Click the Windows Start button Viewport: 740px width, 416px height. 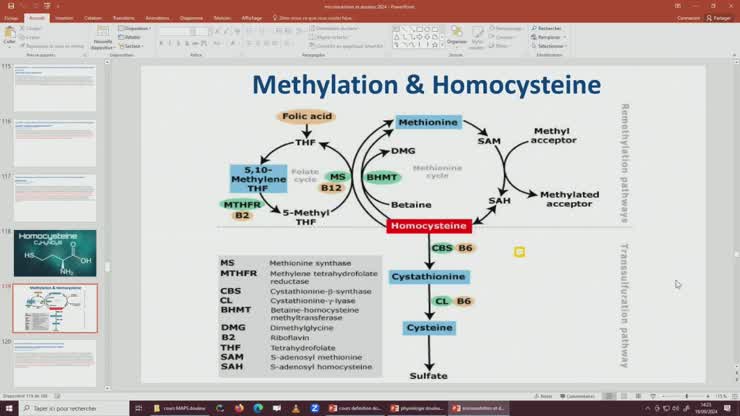tap(8, 408)
